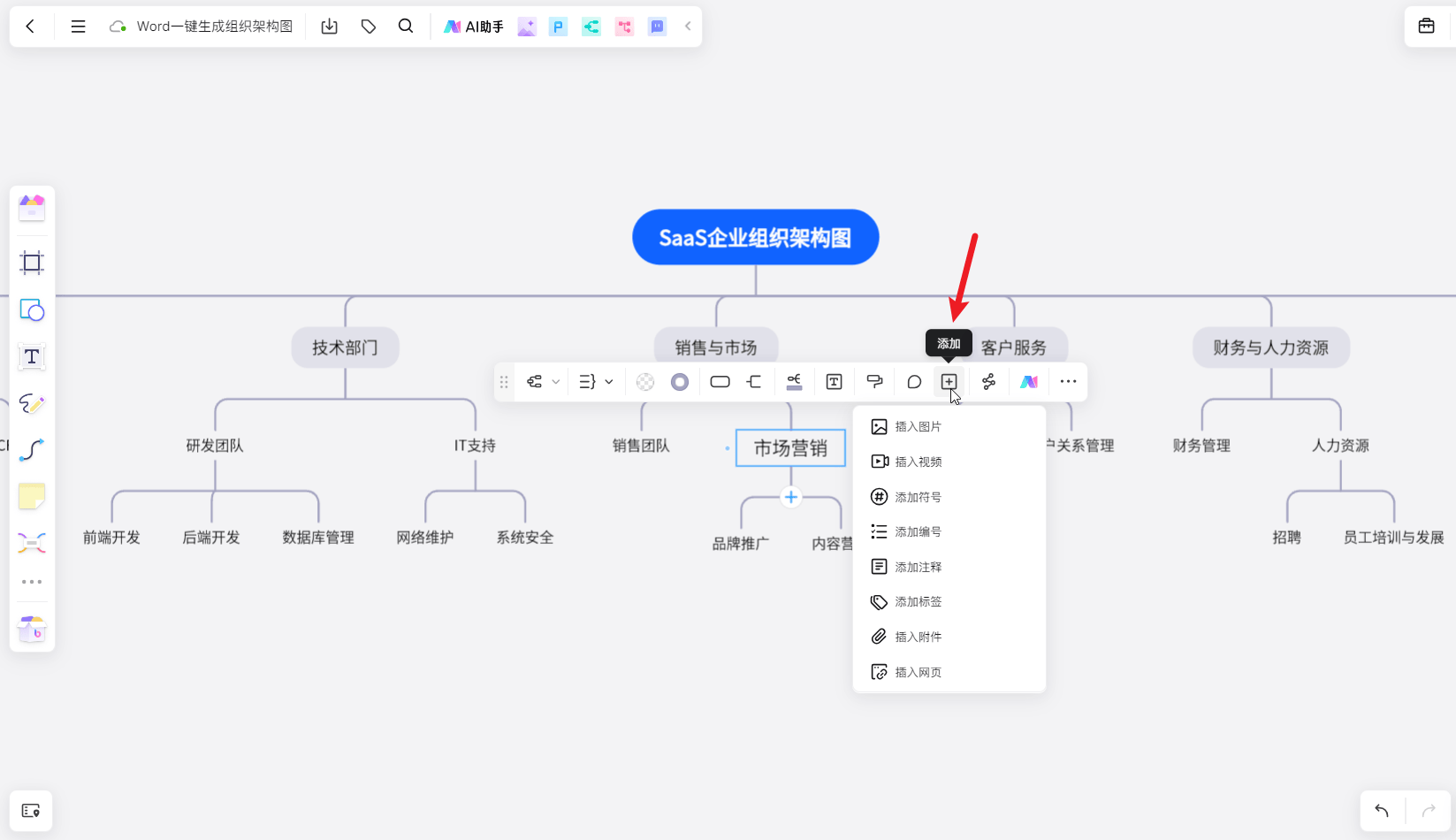Click the undo arrow button

point(1382,810)
